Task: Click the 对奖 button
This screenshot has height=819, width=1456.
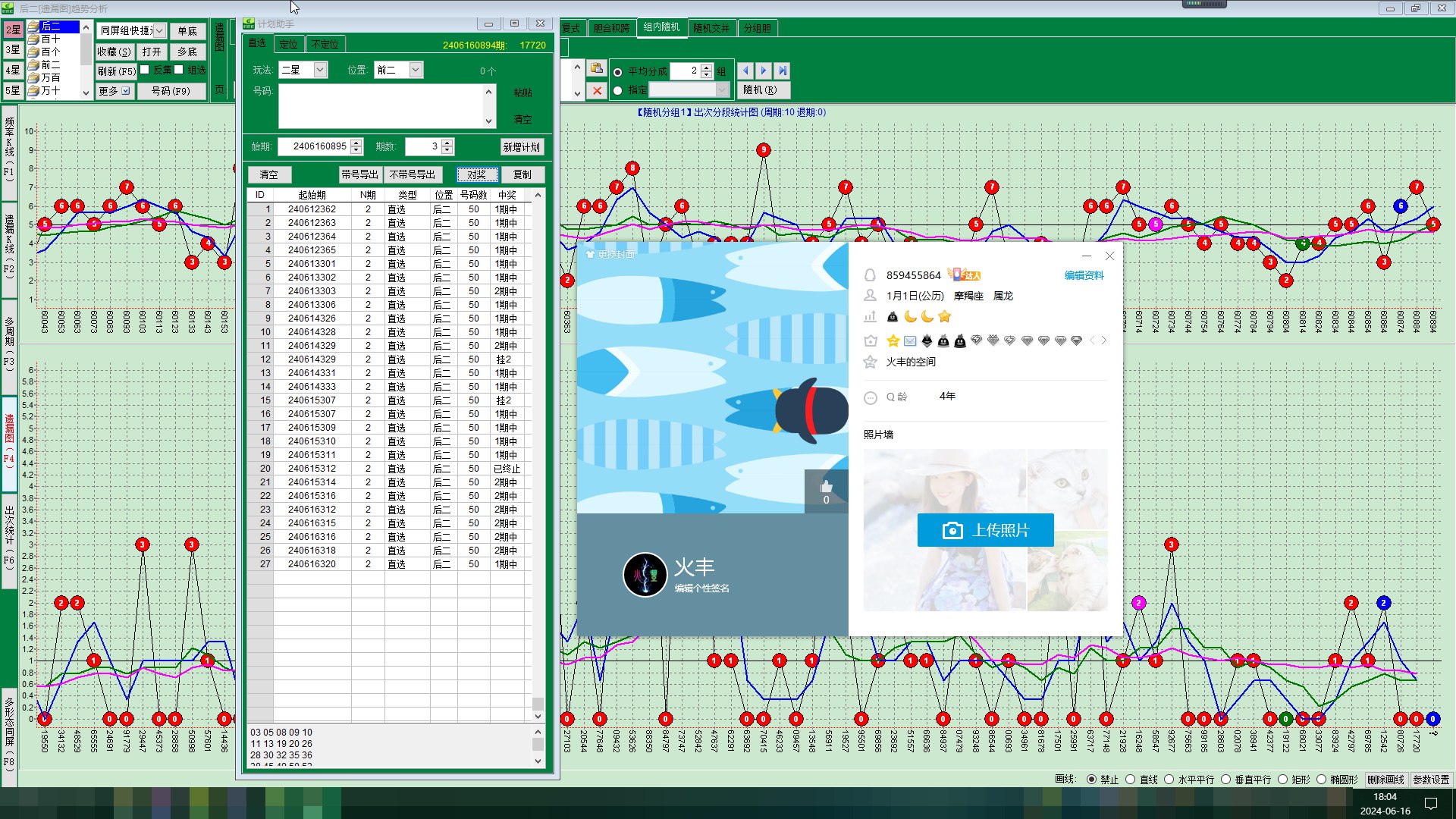Action: click(x=477, y=174)
